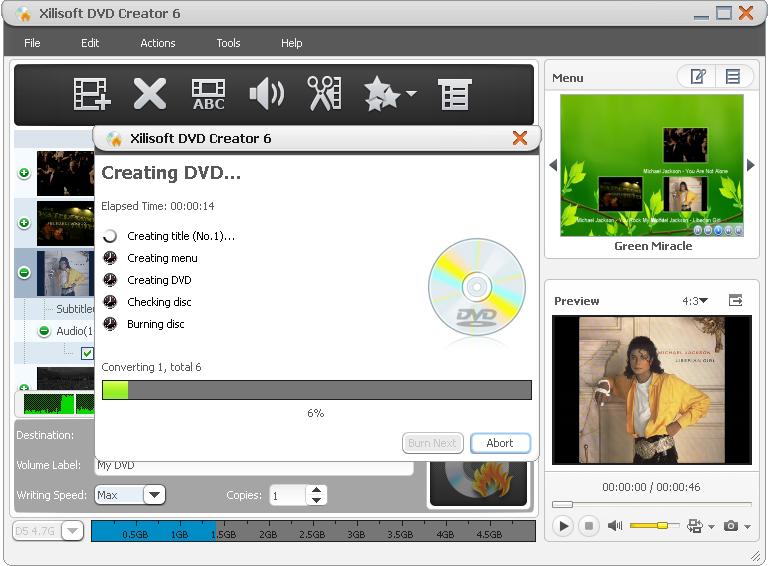Open the D5 4.7G disc type dropdown
Viewport: 768px width, 566px height.
[x=72, y=531]
